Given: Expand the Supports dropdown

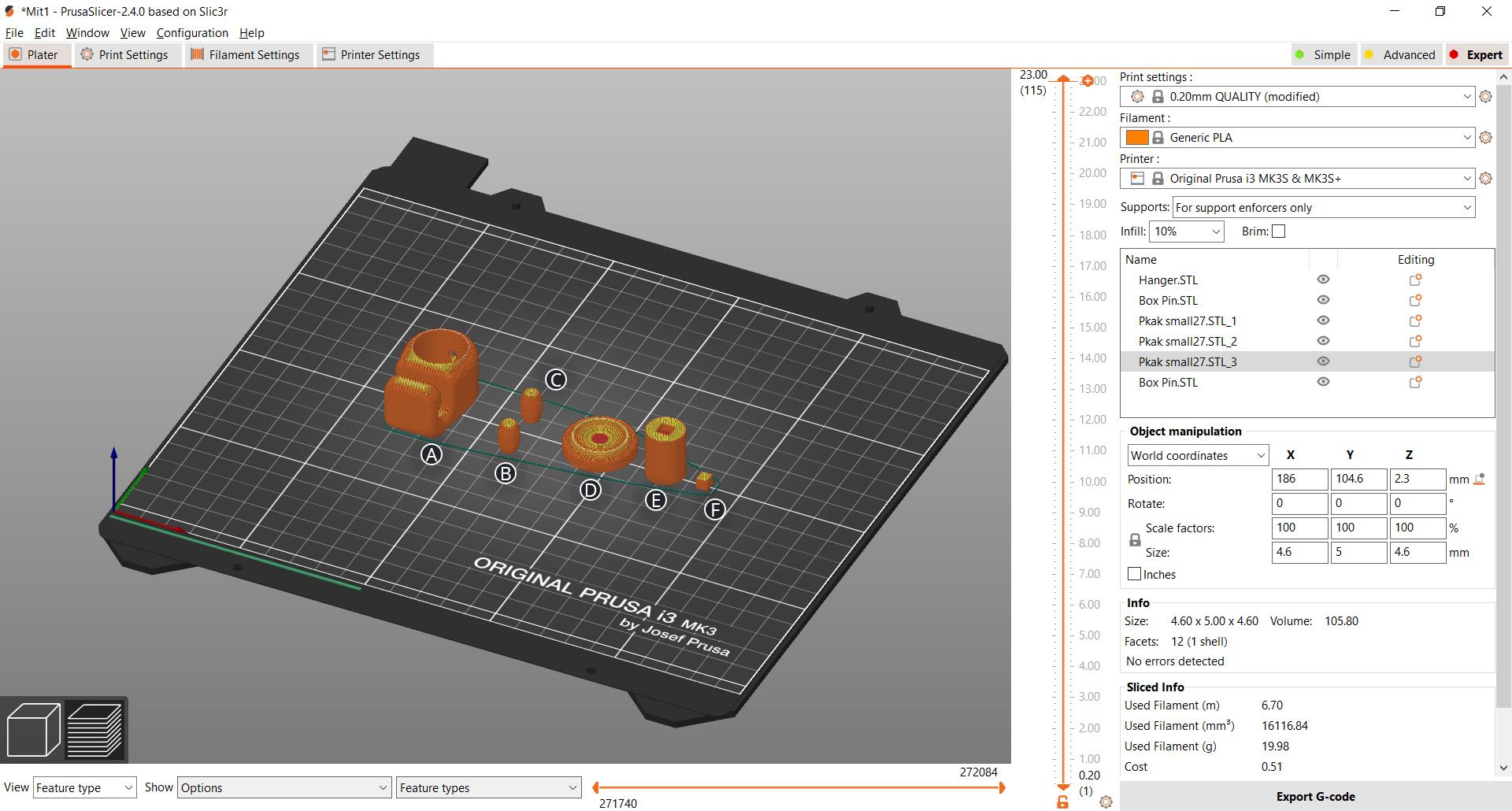Looking at the screenshot, I should tap(1324, 208).
